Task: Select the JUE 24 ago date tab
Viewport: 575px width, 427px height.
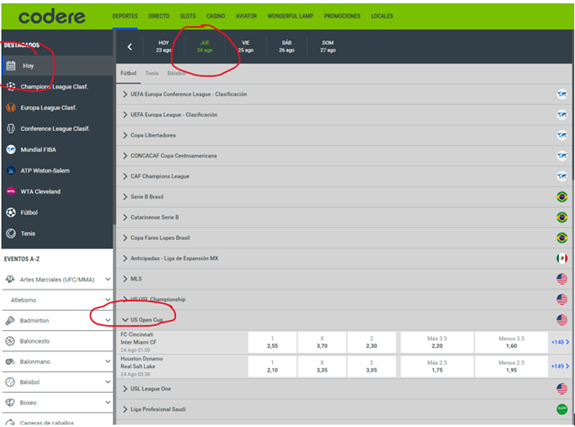Action: pyautogui.click(x=205, y=47)
